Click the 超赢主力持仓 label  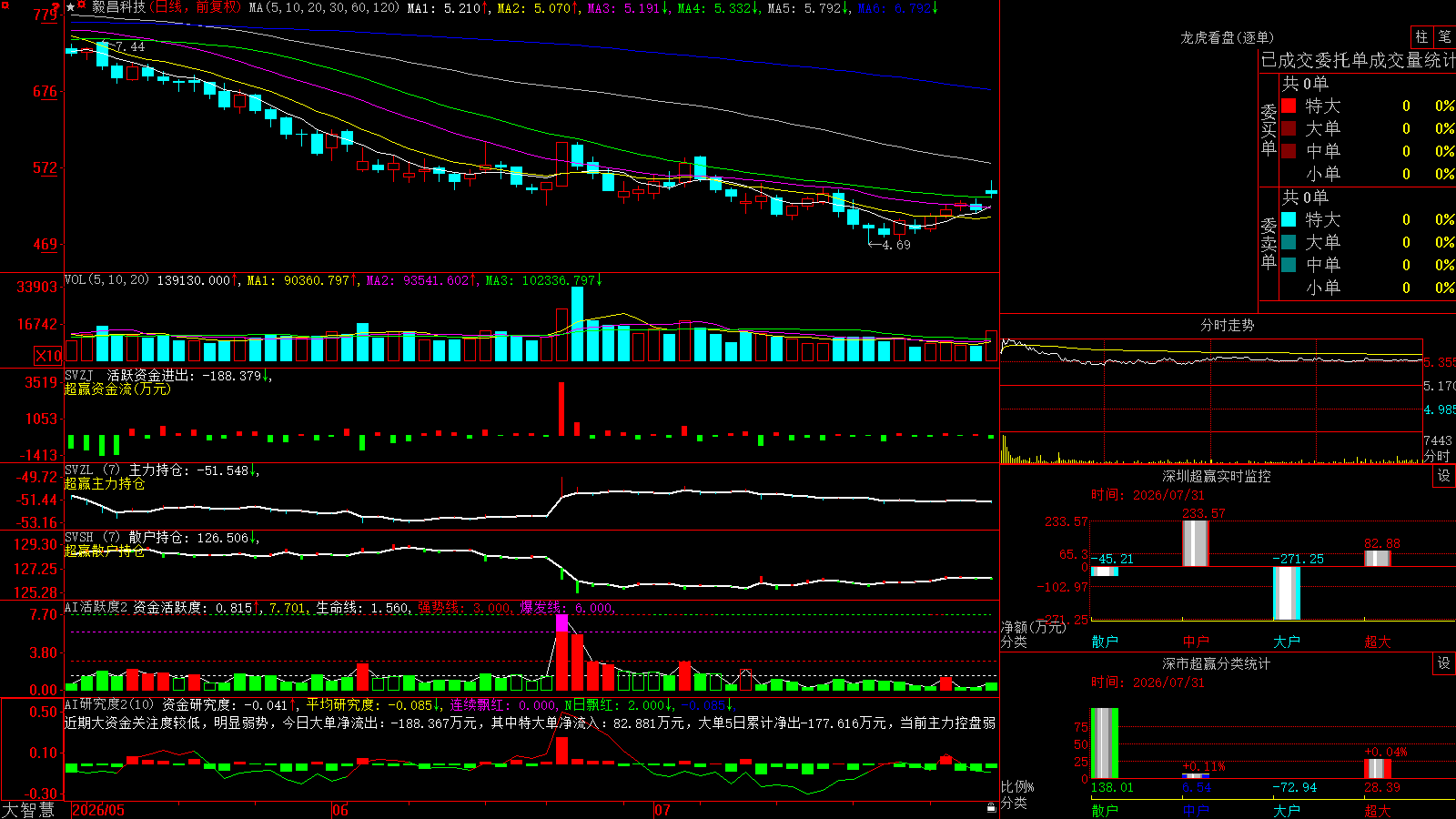coord(105,484)
